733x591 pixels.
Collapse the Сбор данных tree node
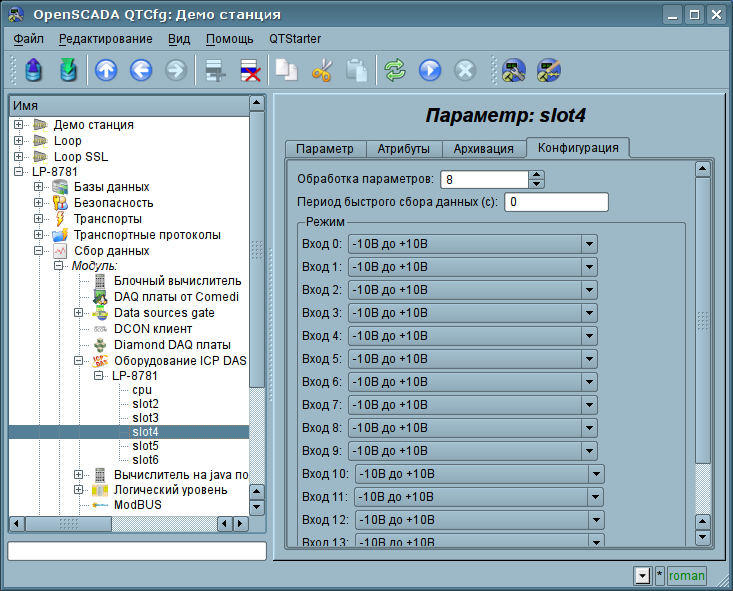coord(39,251)
